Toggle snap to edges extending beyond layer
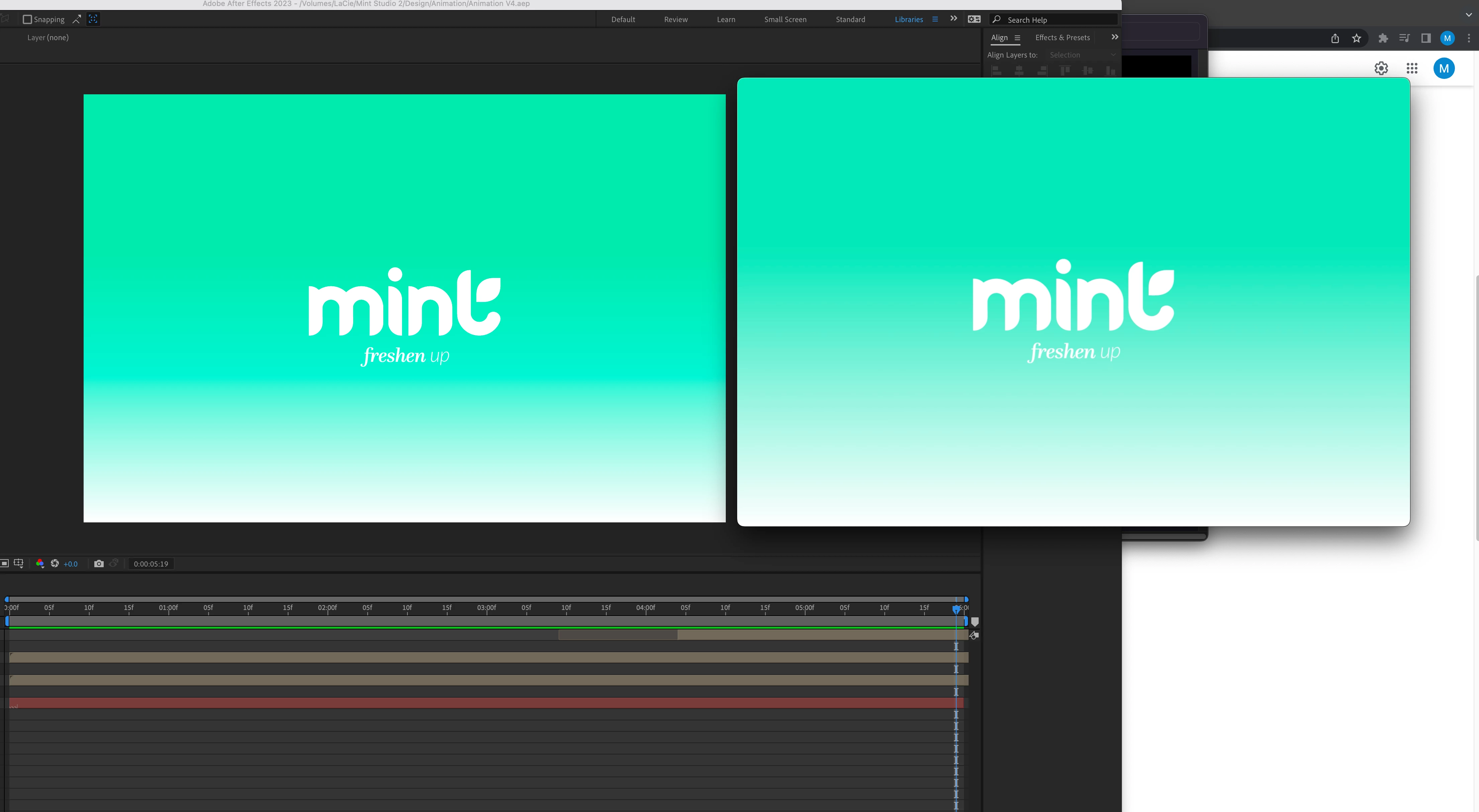1479x812 pixels. pos(76,19)
